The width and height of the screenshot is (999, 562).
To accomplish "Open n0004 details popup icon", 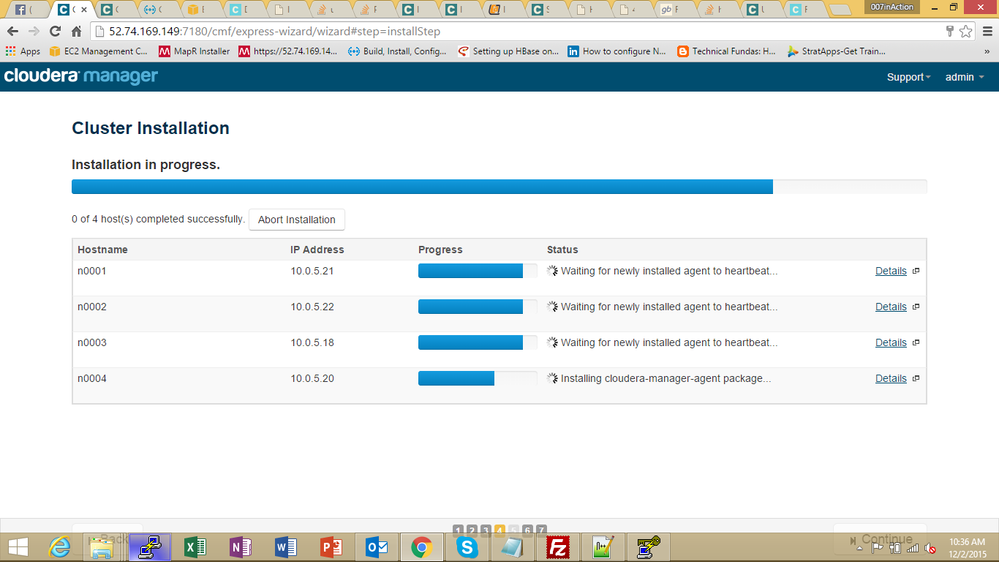I will (x=916, y=378).
